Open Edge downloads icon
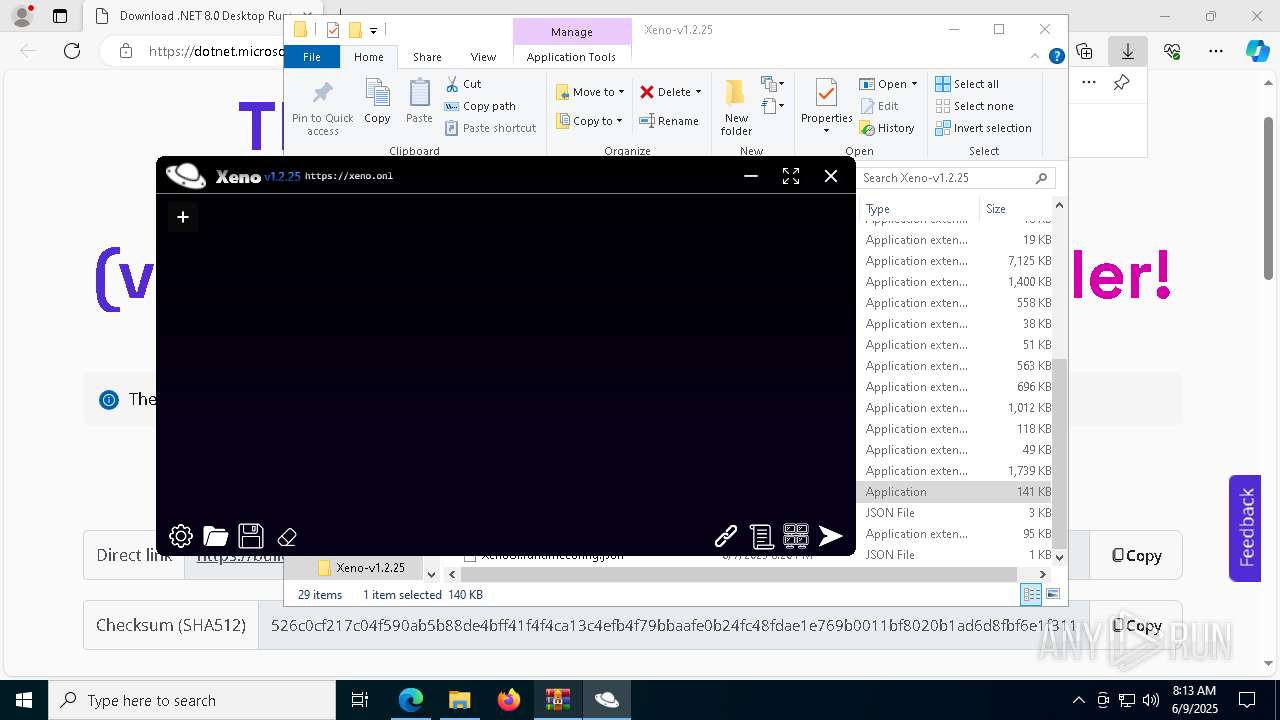1280x720 pixels. [1128, 51]
